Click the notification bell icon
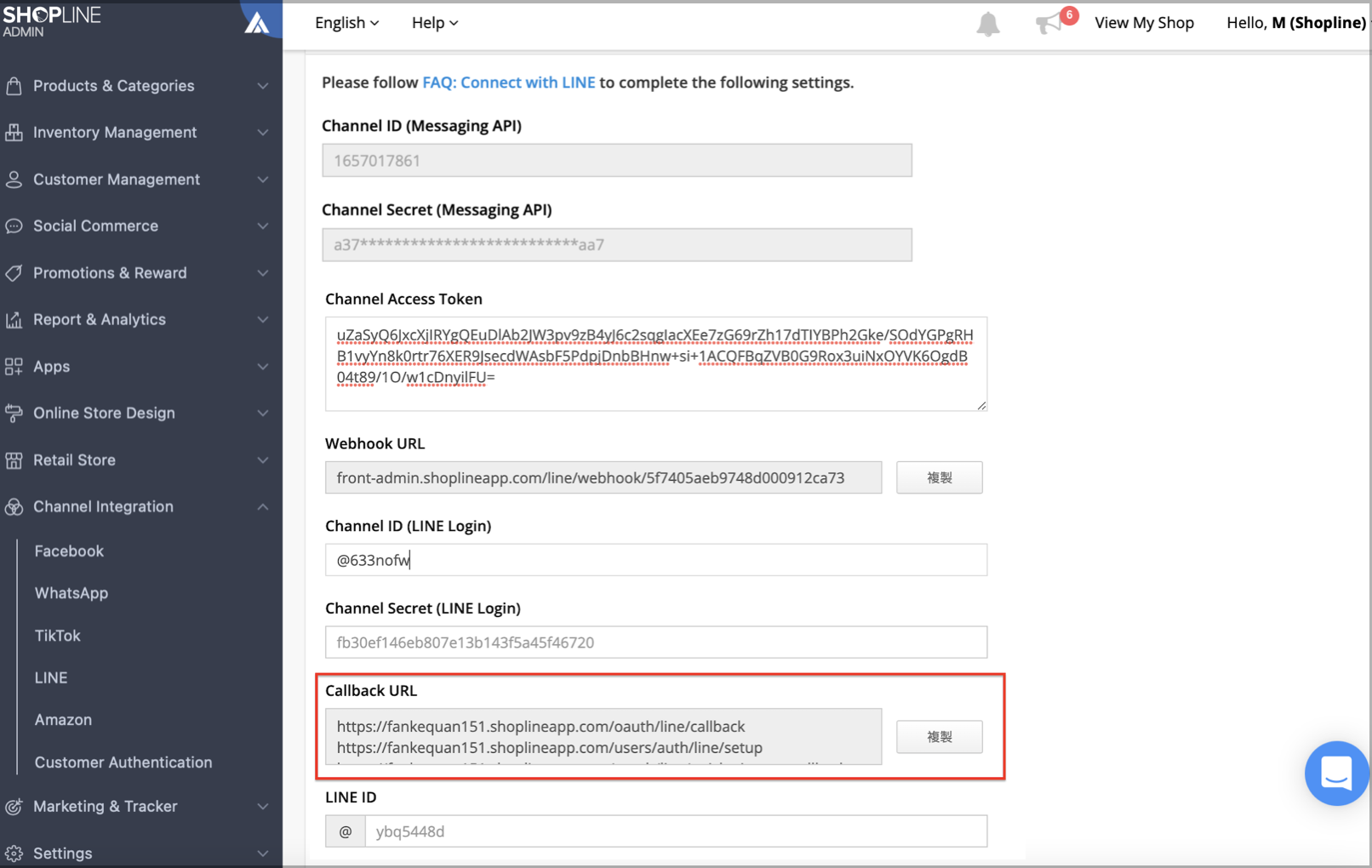The image size is (1372, 868). 987,24
